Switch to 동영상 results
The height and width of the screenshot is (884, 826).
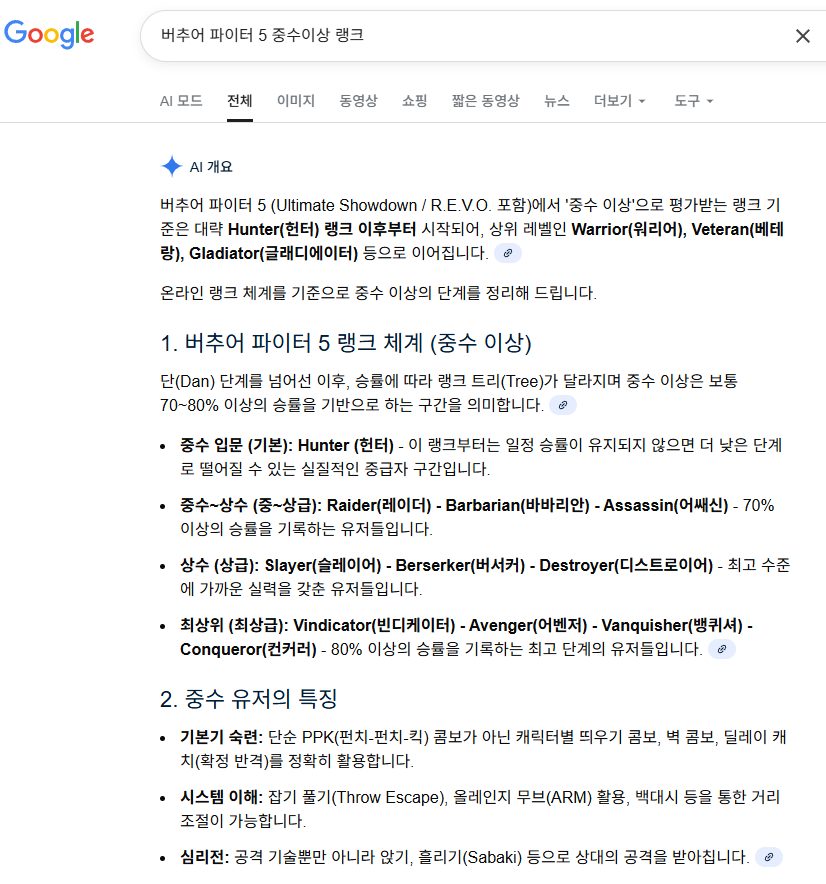point(358,100)
